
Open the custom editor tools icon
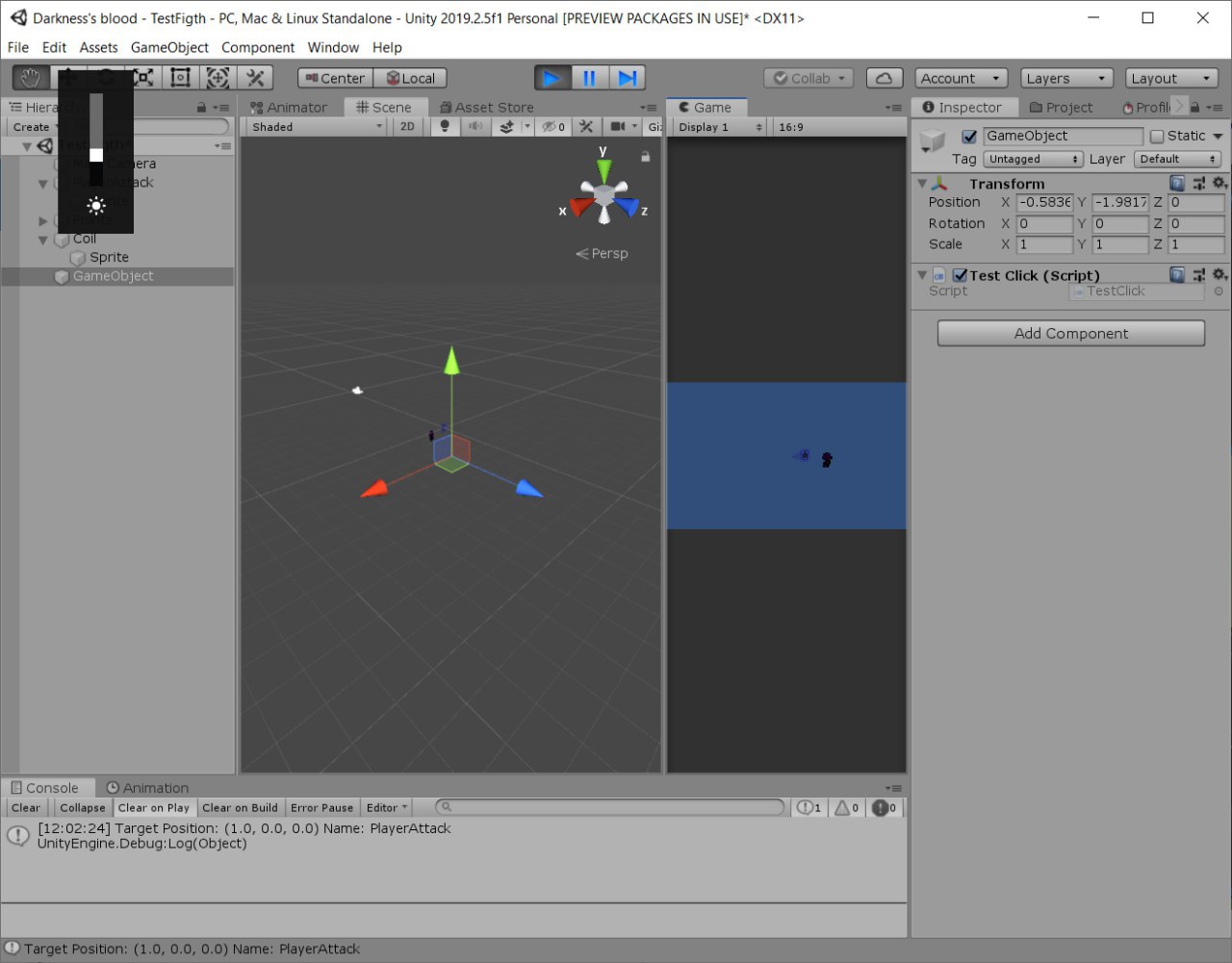pos(255,78)
